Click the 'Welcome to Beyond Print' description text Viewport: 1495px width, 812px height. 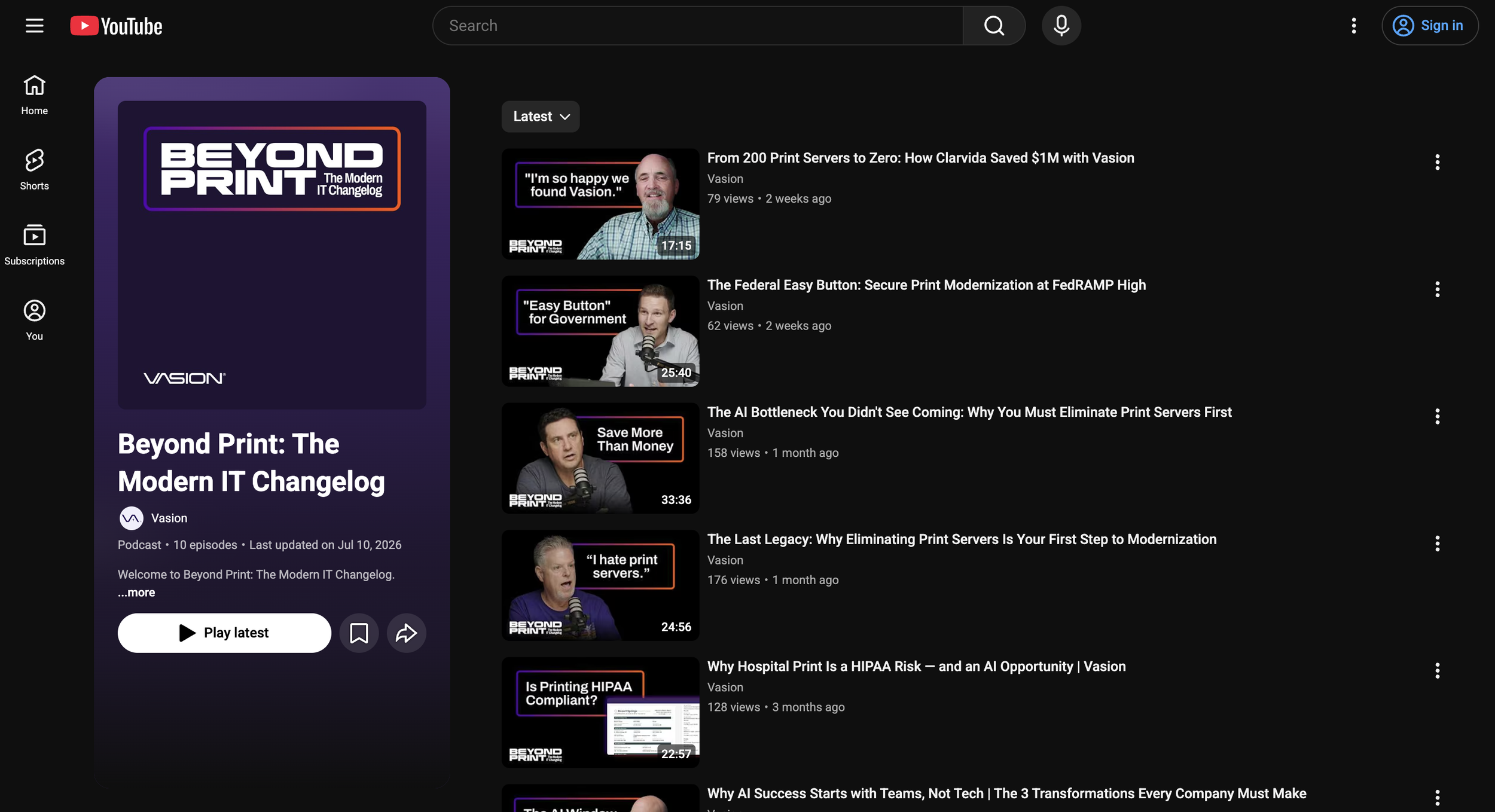(x=256, y=575)
